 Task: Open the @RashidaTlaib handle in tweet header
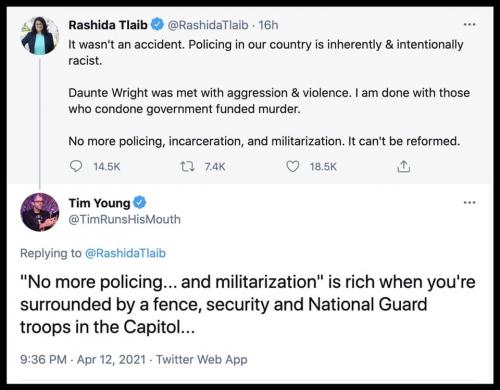point(208,25)
